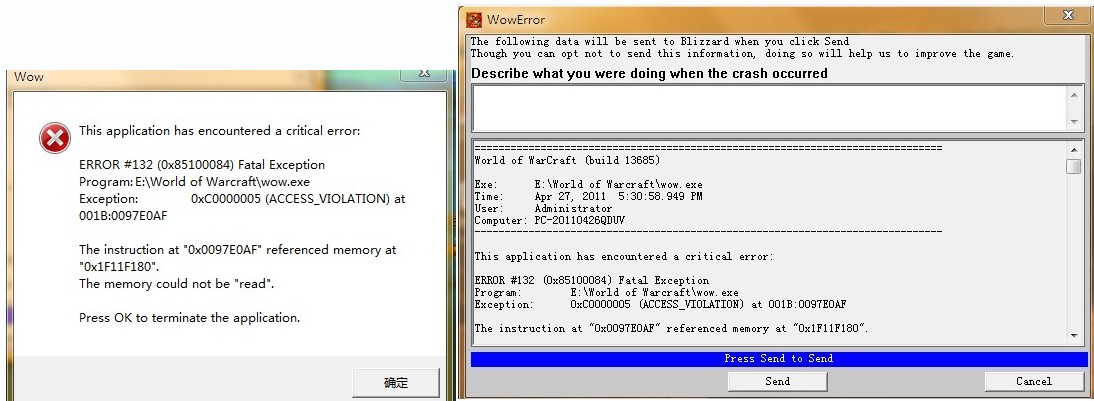Click the 确定 button in Wow dialog
This screenshot has width=1094, height=401.
coord(396,383)
